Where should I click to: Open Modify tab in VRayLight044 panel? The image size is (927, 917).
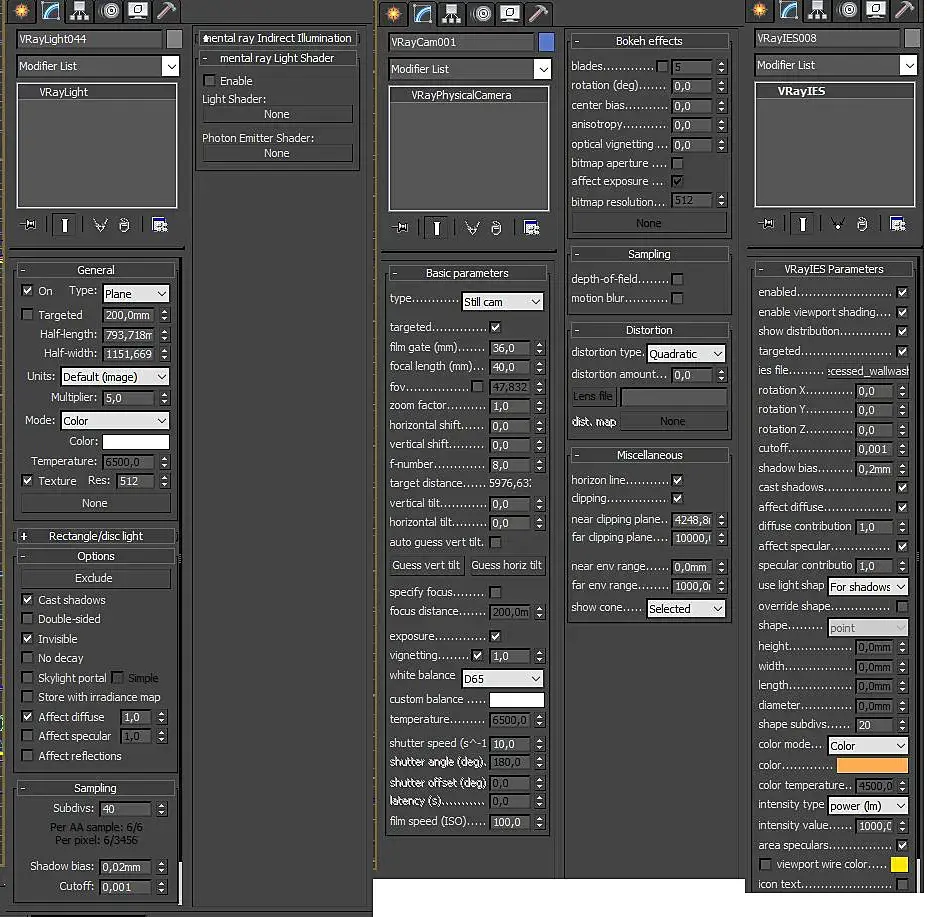point(50,10)
